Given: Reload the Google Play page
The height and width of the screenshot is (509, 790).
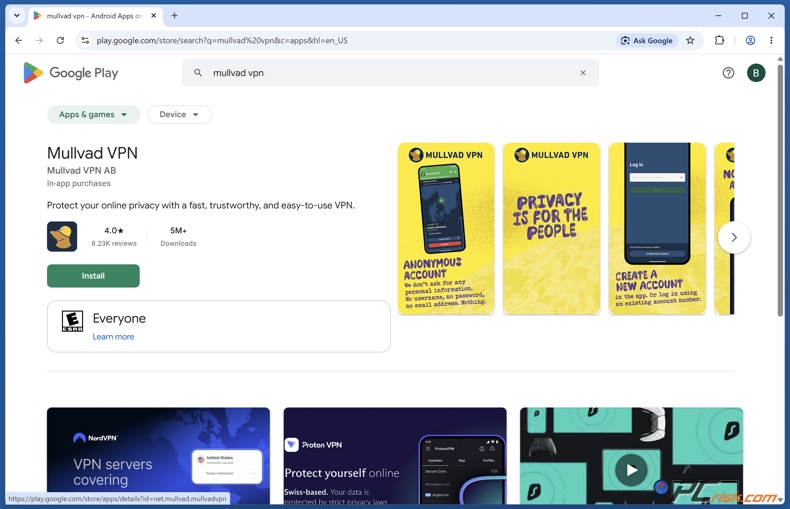Looking at the screenshot, I should [60, 40].
